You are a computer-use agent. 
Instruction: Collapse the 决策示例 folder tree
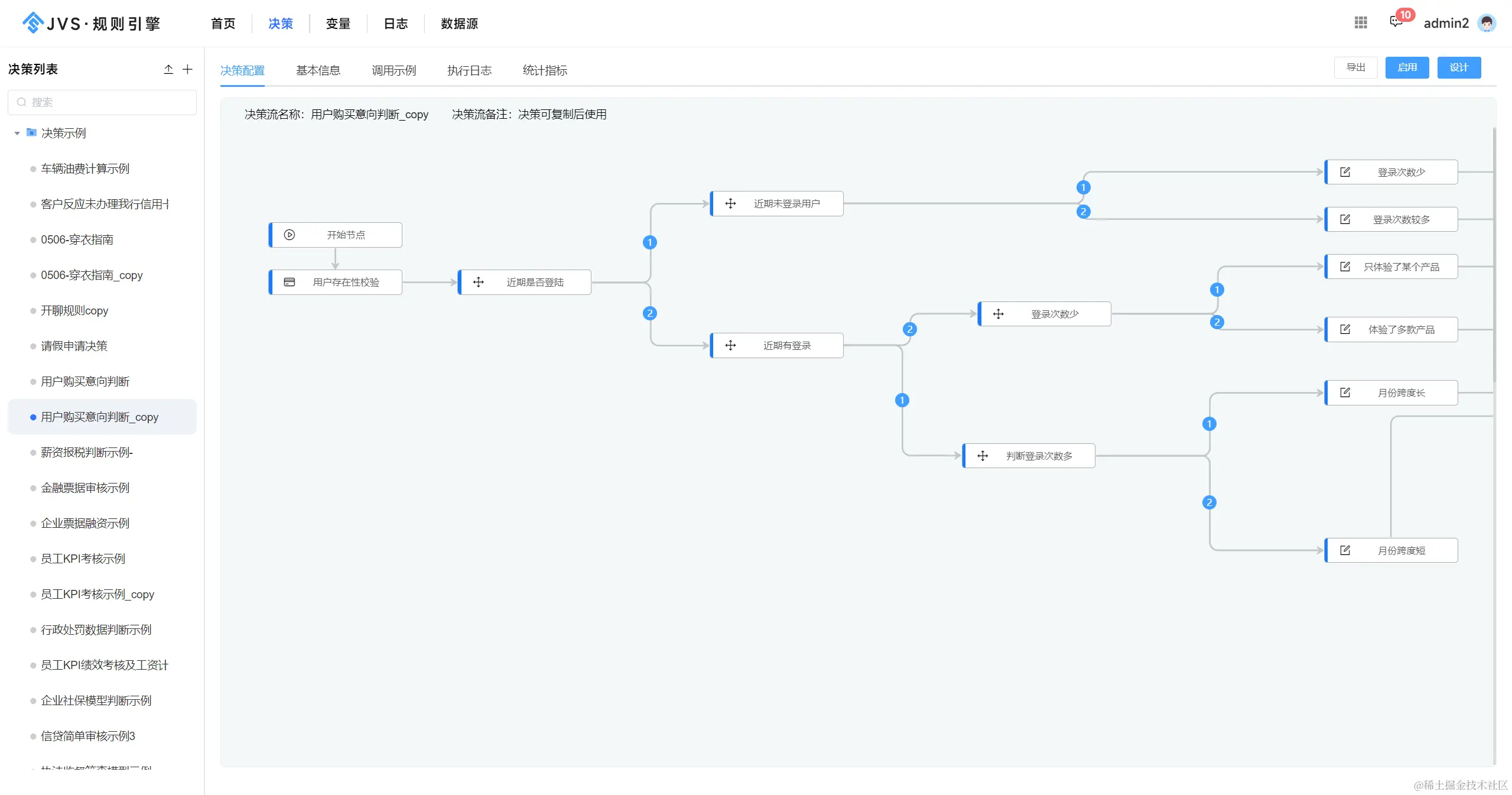[17, 133]
